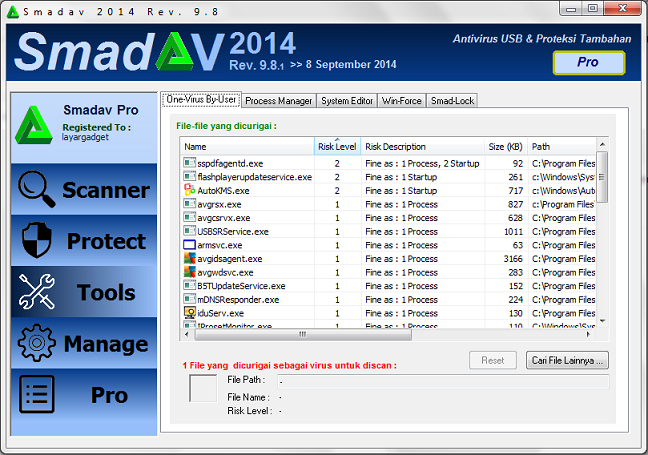Click the Smadav icon in title bar
This screenshot has height=455, width=648.
click(13, 12)
